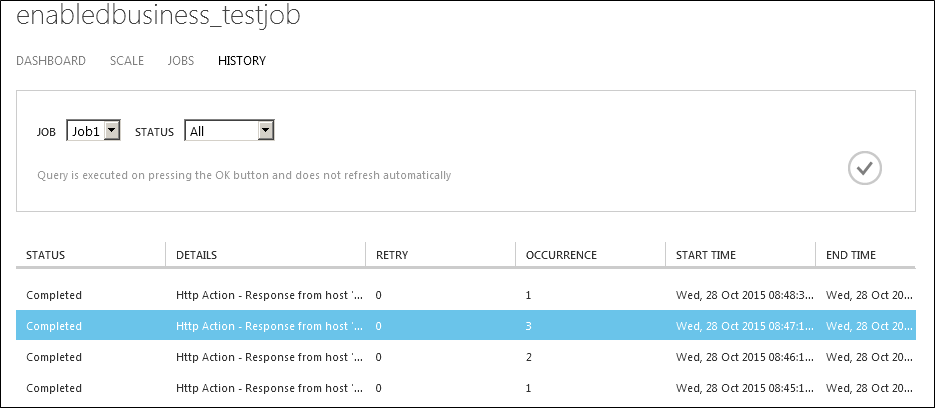Select the Completed row started at 08:45
The width and height of the screenshot is (935, 408).
coord(466,388)
